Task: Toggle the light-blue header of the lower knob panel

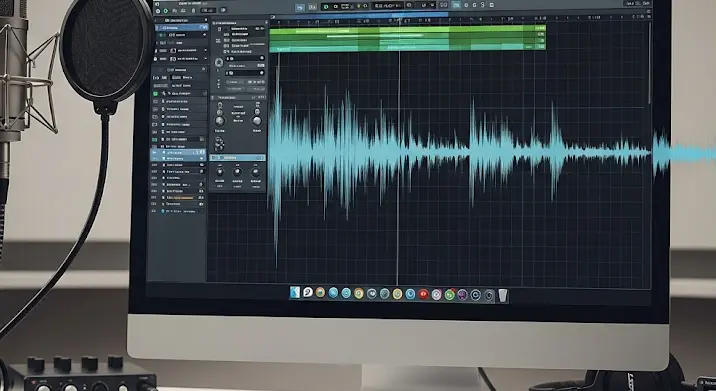Action: click(x=237, y=158)
